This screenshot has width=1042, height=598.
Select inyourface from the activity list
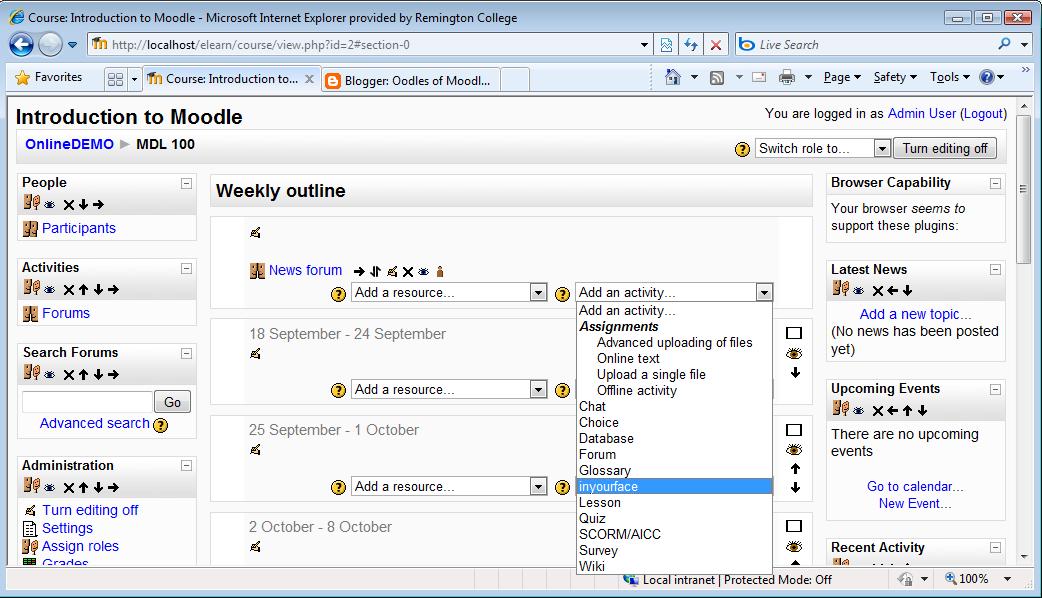click(608, 486)
